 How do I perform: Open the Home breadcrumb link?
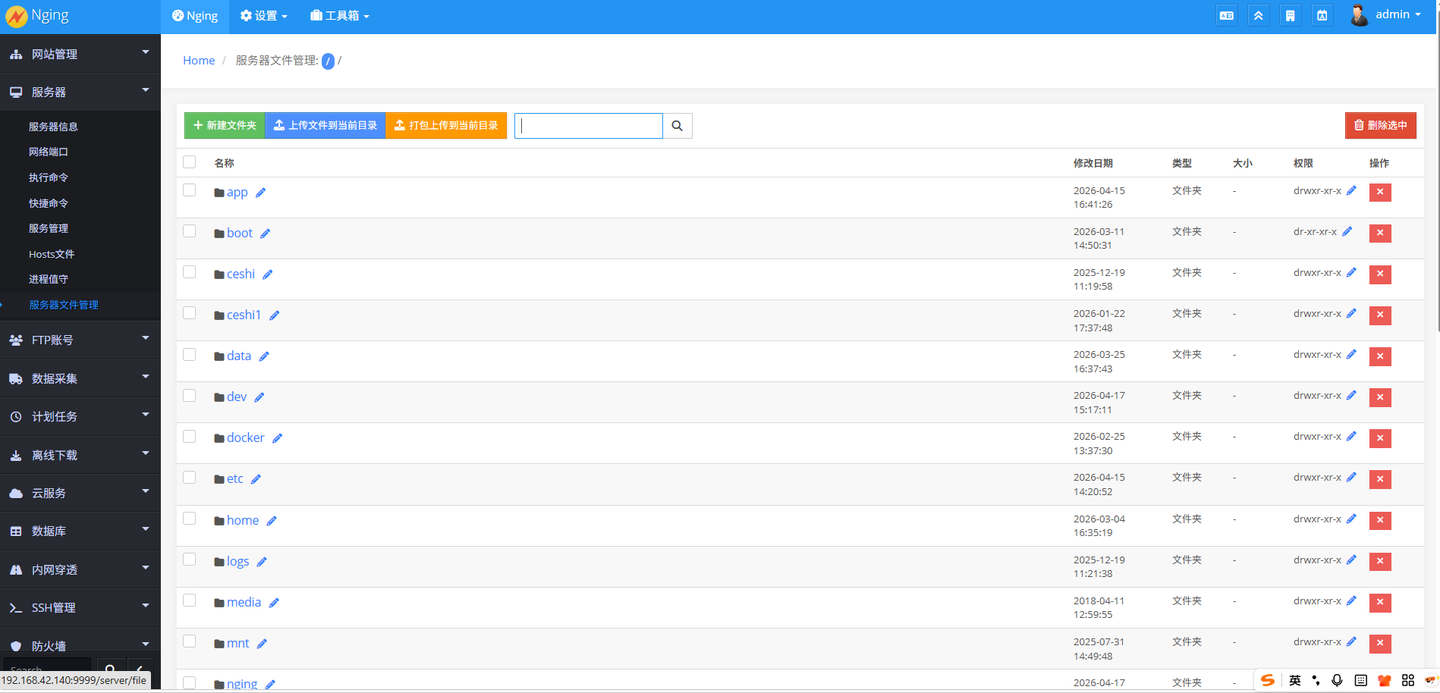(x=199, y=61)
